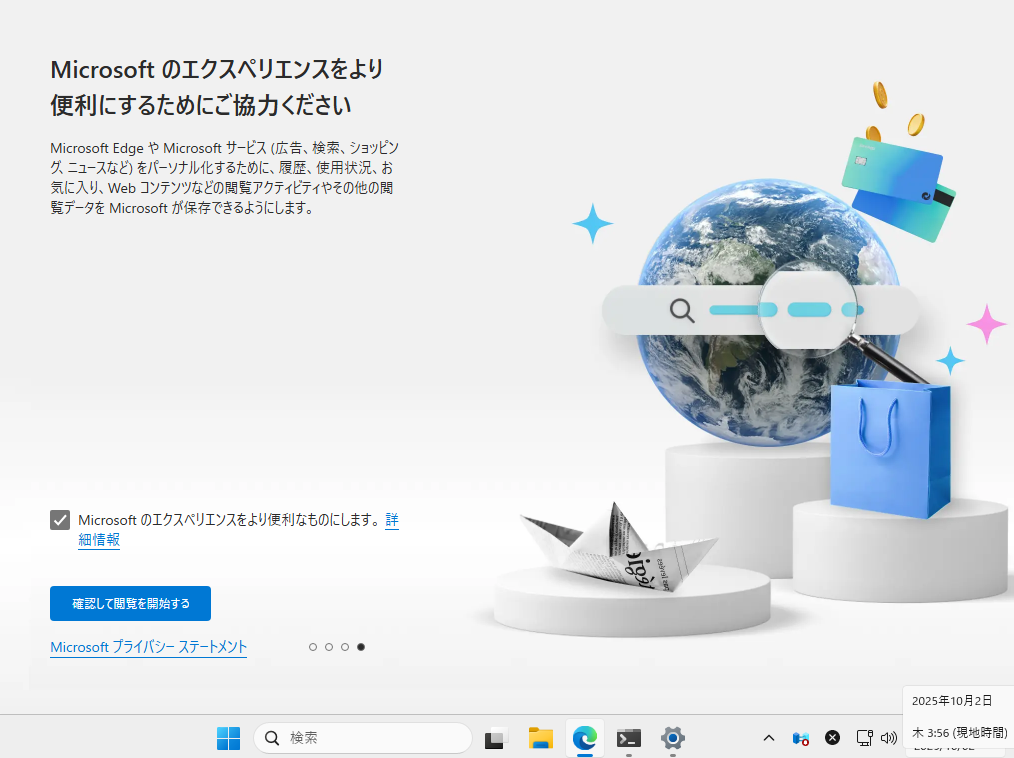Launch File Explorer from the taskbar
The width and height of the screenshot is (1014, 758).
point(541,738)
